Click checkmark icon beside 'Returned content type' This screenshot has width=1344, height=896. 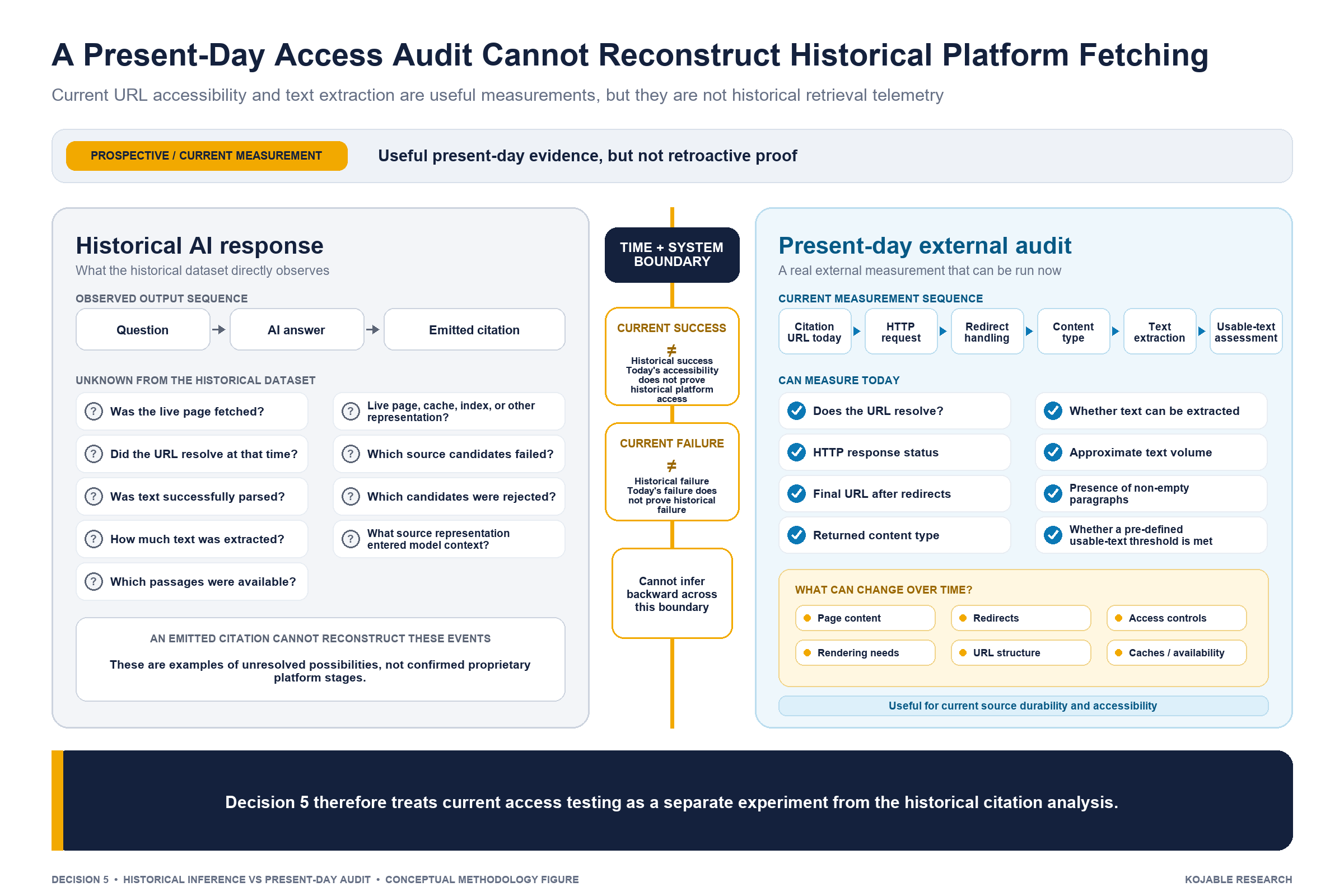pyautogui.click(x=796, y=535)
